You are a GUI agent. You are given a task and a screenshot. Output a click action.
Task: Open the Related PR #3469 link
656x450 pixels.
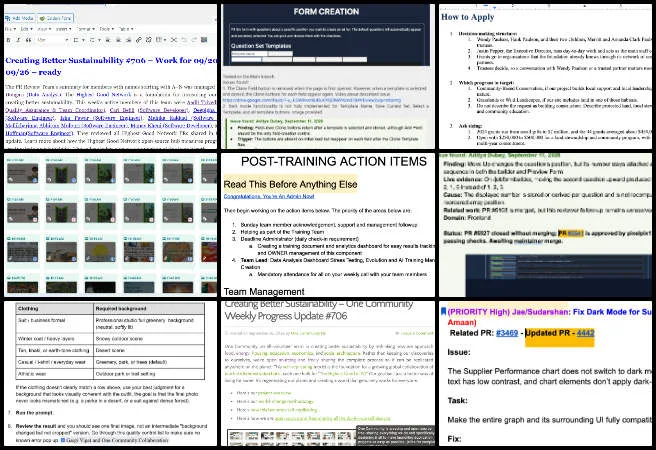[x=507, y=333]
